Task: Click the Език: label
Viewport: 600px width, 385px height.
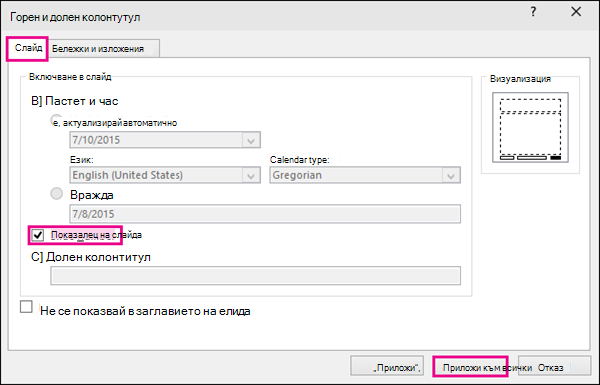Action: pyautogui.click(x=82, y=160)
